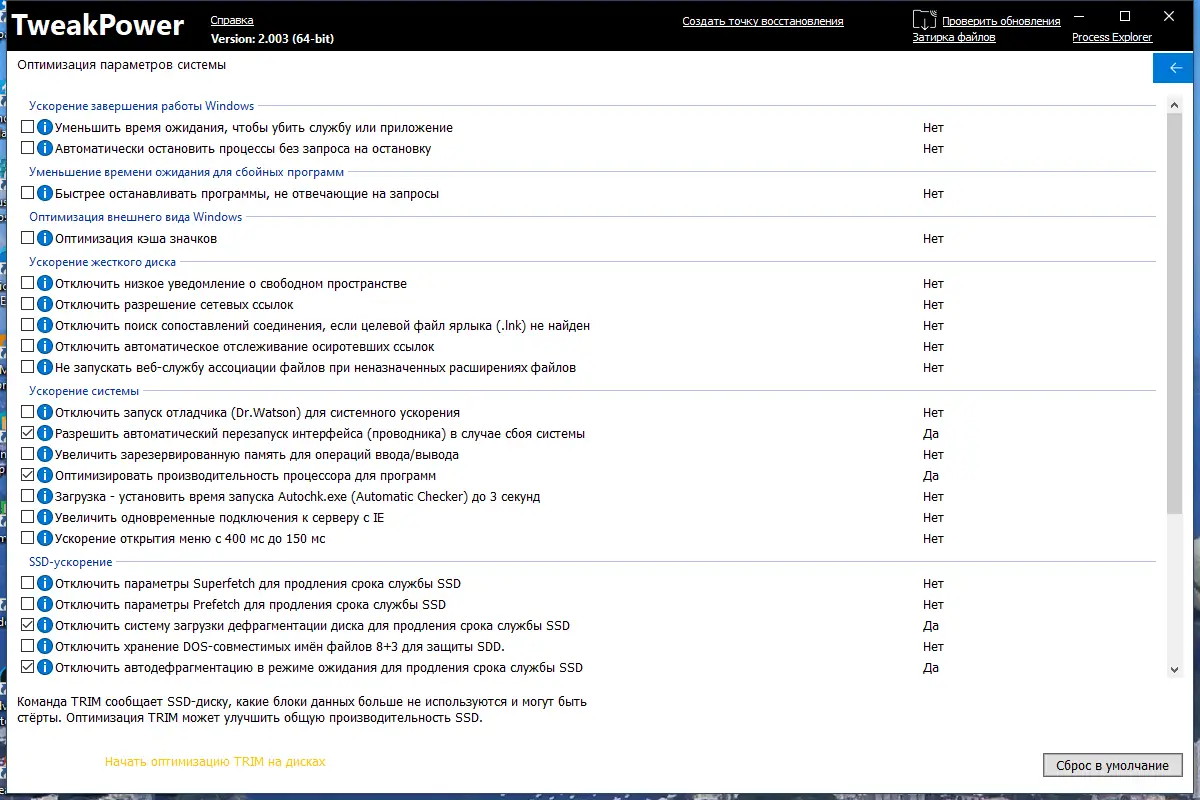
Task: Click the check-for-updates download icon
Action: pyautogui.click(x=924, y=18)
